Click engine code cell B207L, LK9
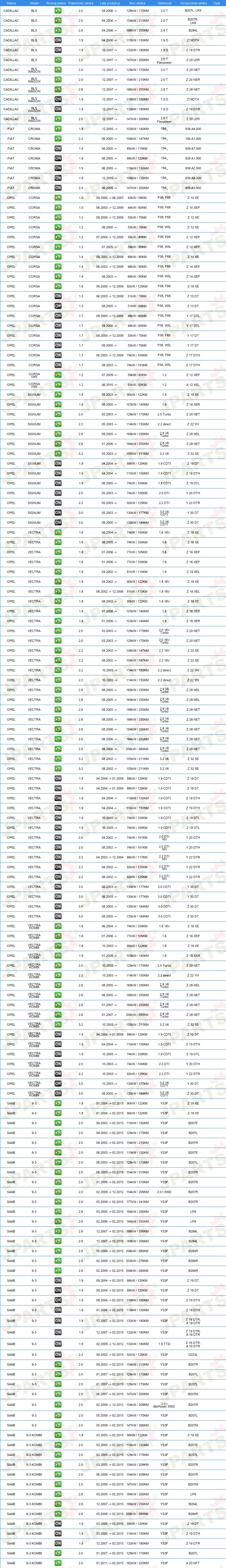Viewport: 226px width, 1568px height. pos(193,11)
